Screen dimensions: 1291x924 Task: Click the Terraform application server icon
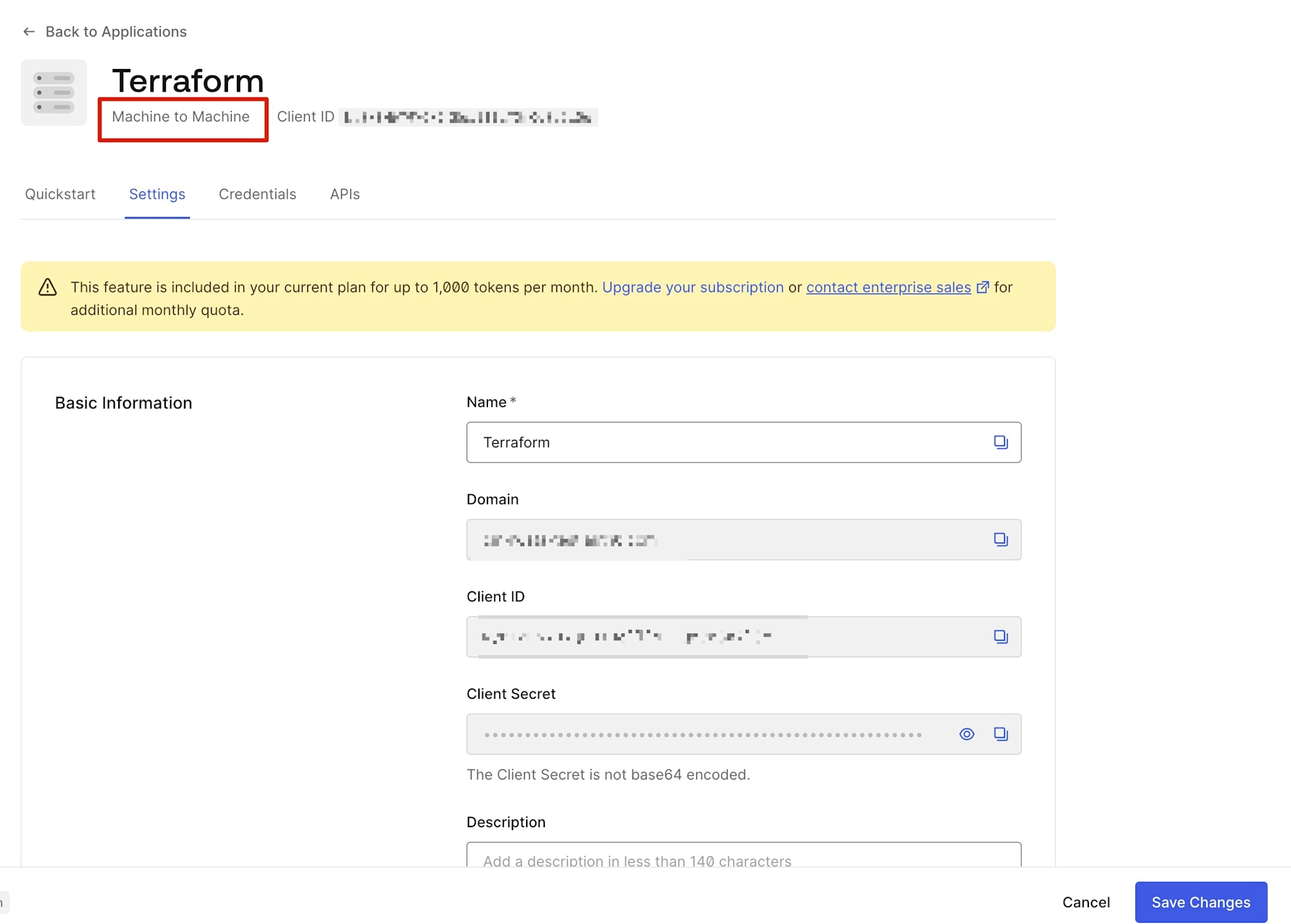(x=54, y=92)
